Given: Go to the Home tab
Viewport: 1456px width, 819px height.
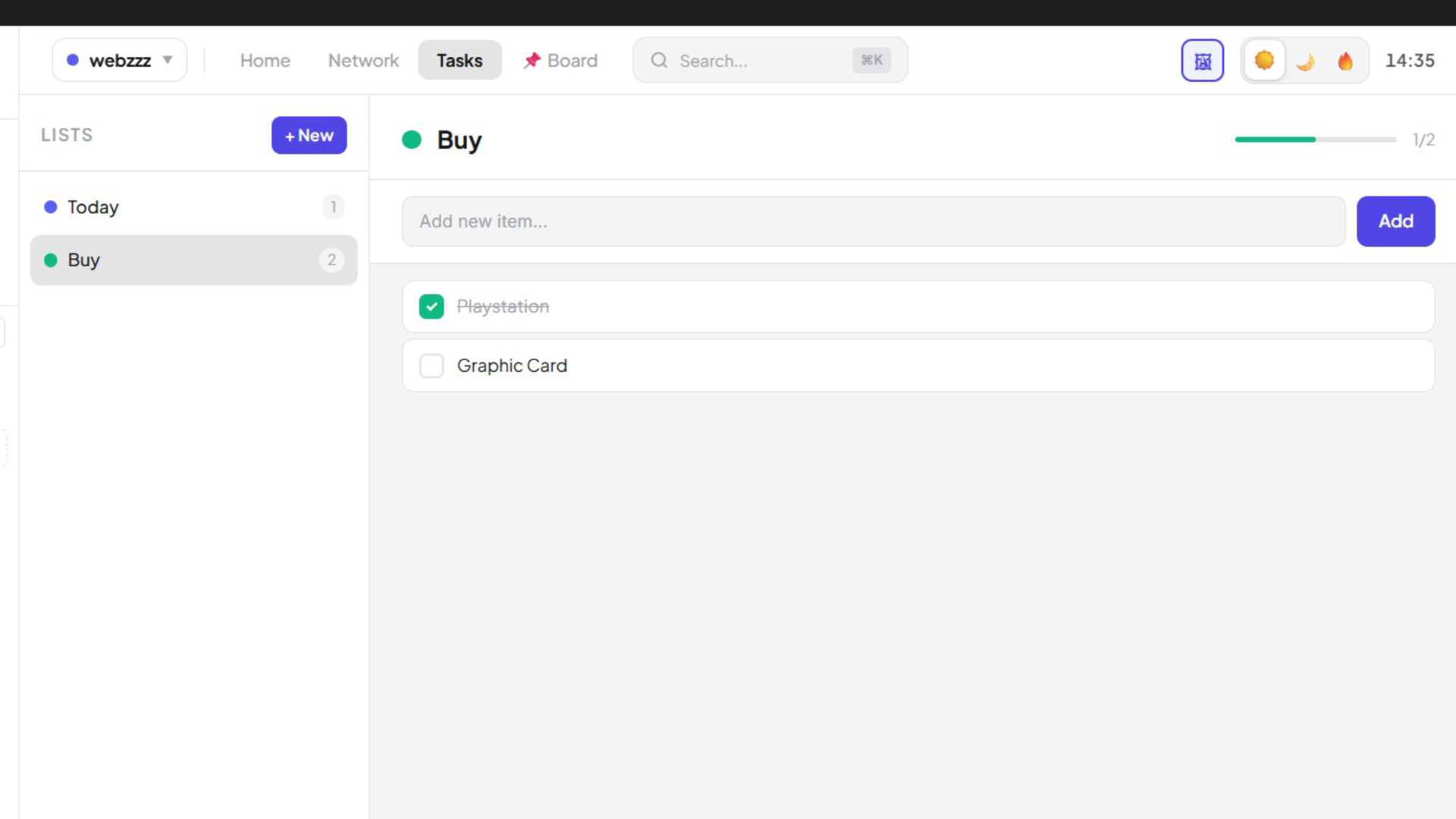Looking at the screenshot, I should 265,60.
